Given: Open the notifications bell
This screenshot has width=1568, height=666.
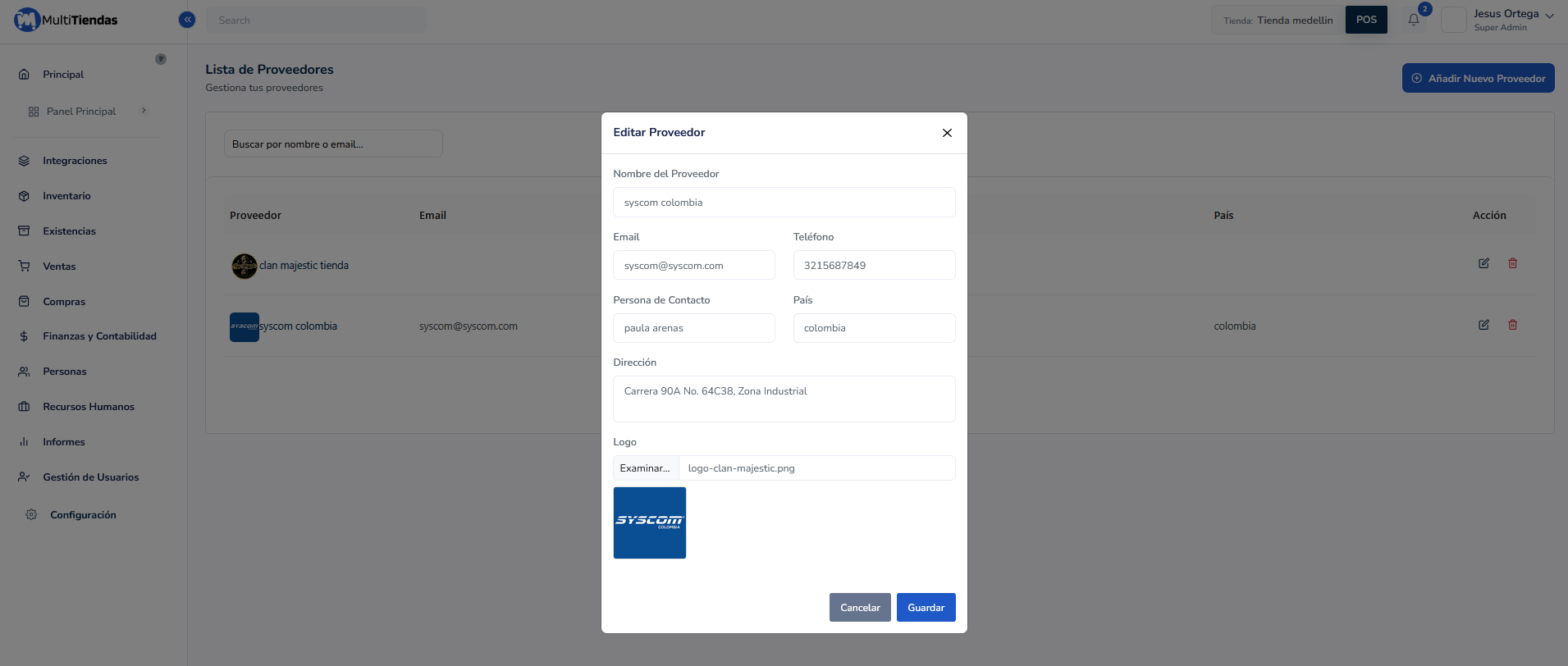Looking at the screenshot, I should click(1414, 20).
